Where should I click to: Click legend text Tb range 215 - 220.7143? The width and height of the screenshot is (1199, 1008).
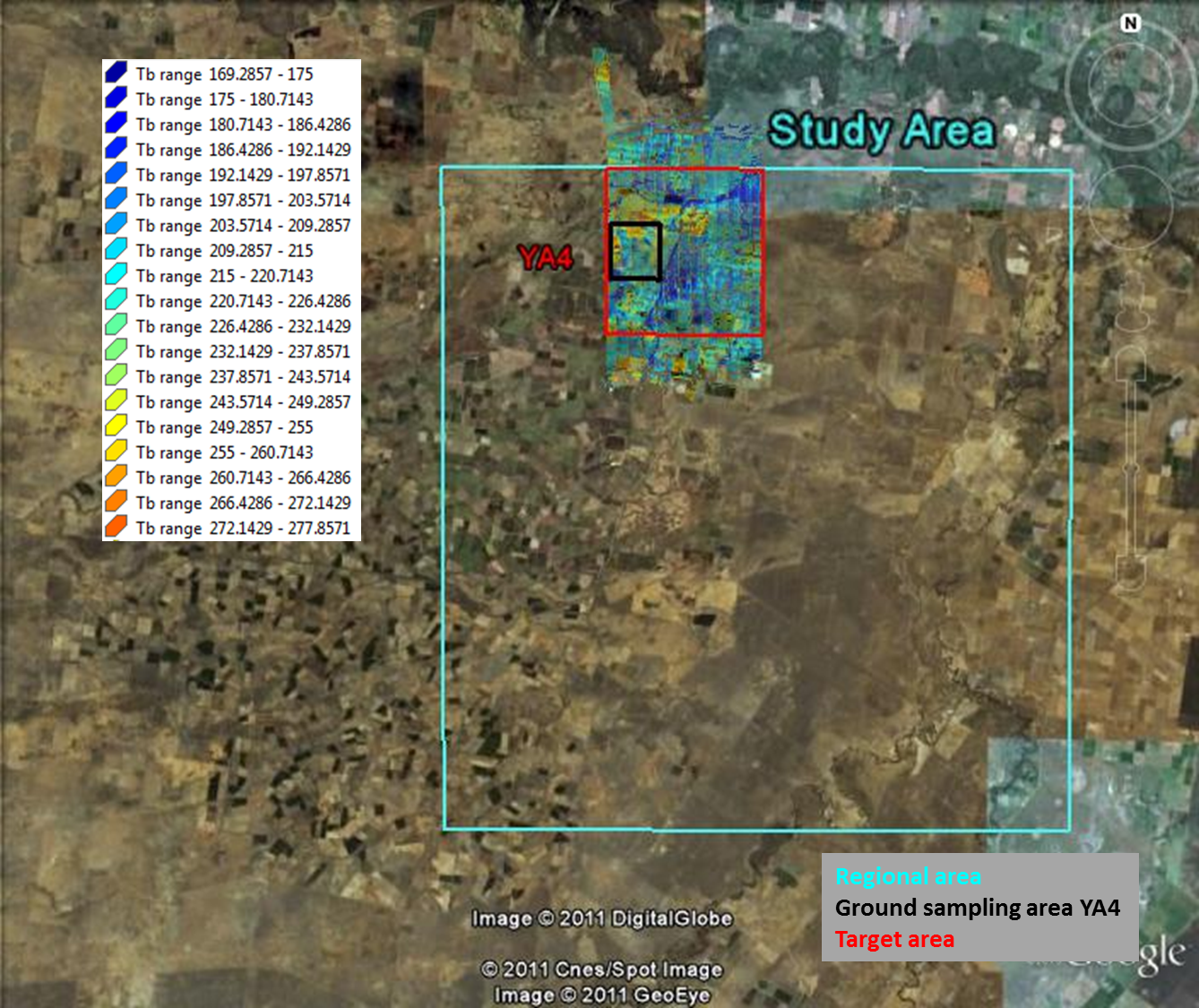coord(224,276)
